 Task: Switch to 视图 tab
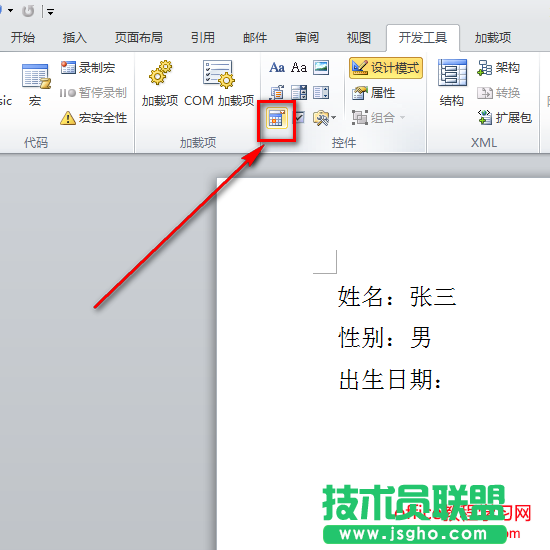(x=359, y=37)
